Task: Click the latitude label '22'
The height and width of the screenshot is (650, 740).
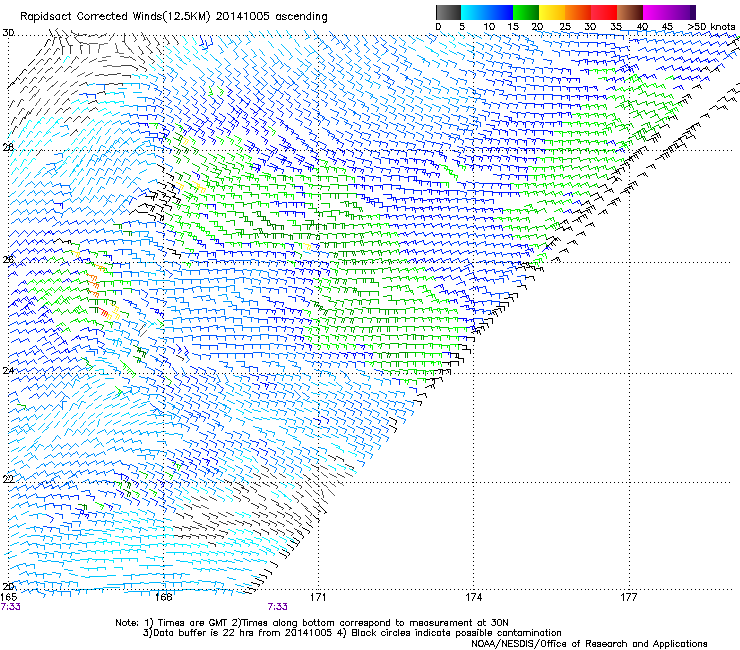Action: (8, 479)
